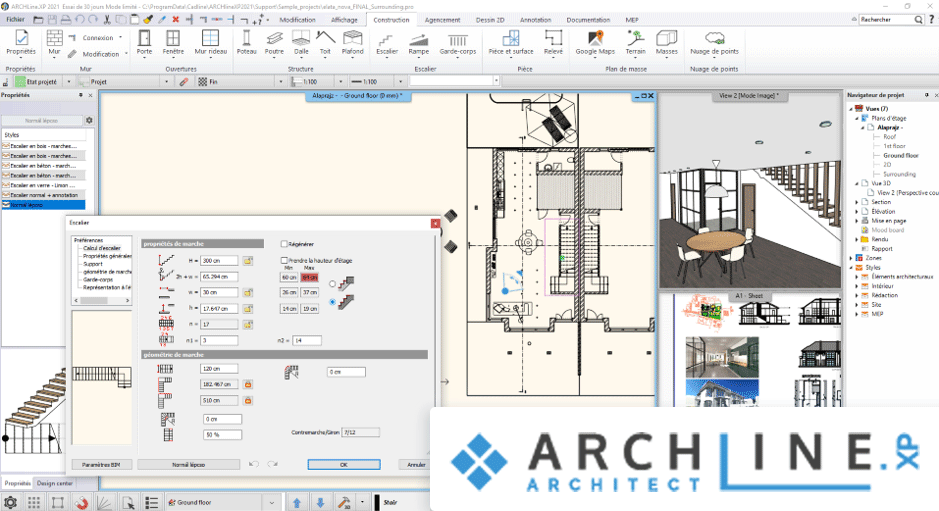The width and height of the screenshot is (939, 511).
Task: Select the Rampe ramp tool
Action: click(419, 44)
